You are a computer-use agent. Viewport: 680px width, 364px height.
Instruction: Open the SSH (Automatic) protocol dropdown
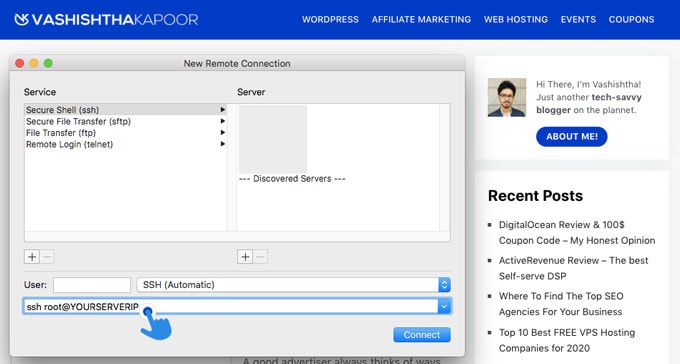pos(294,285)
